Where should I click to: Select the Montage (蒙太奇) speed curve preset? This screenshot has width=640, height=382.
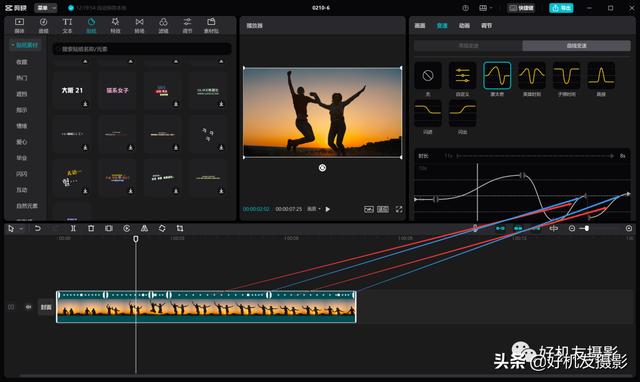click(497, 76)
